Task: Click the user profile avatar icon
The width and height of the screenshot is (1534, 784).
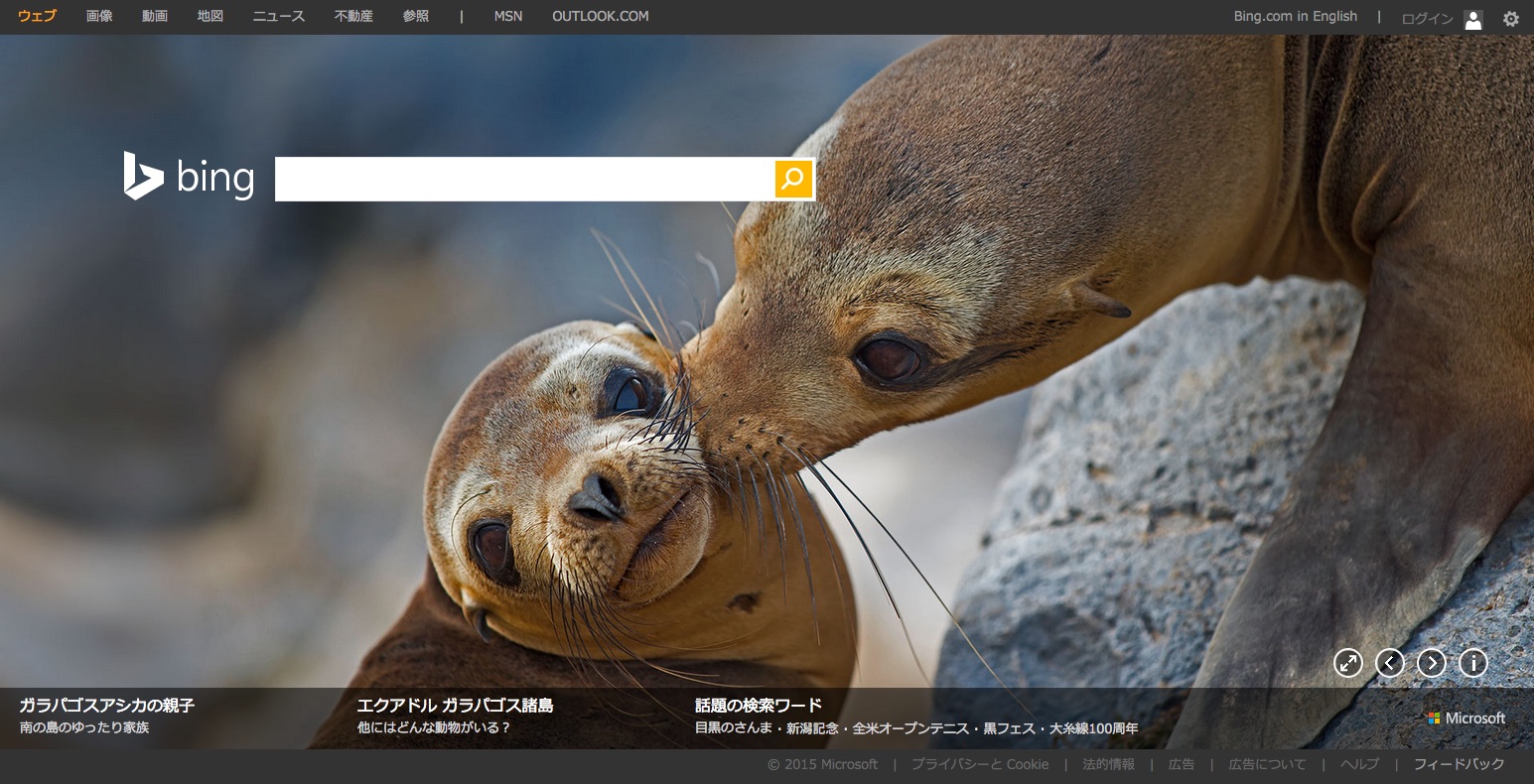Action: coord(1473,19)
